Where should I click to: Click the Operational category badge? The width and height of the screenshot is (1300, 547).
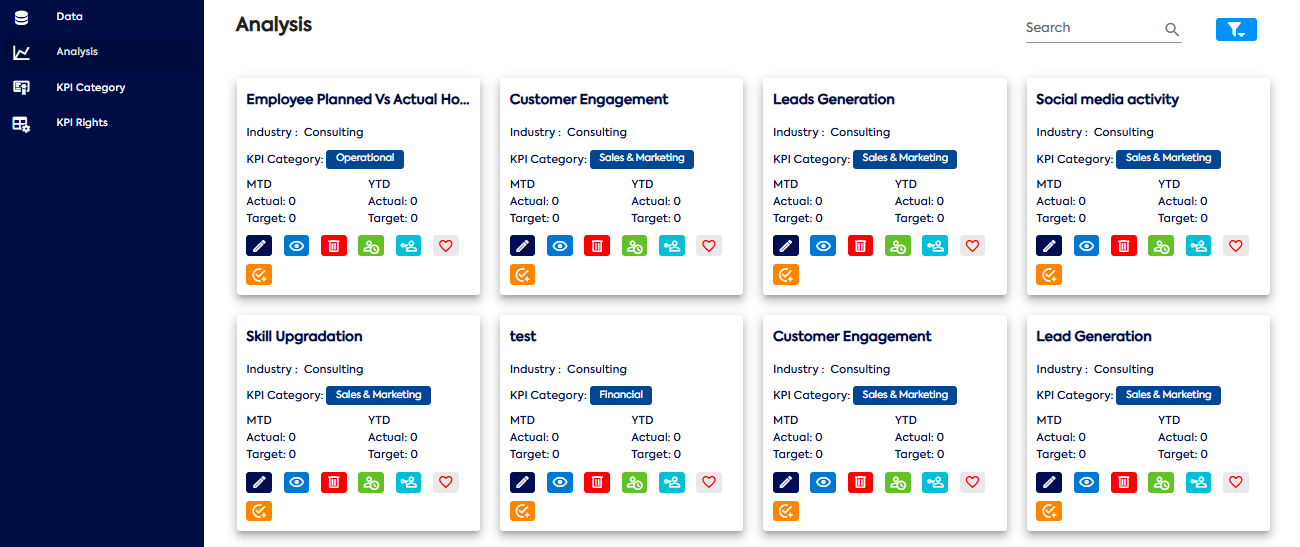[x=365, y=158]
